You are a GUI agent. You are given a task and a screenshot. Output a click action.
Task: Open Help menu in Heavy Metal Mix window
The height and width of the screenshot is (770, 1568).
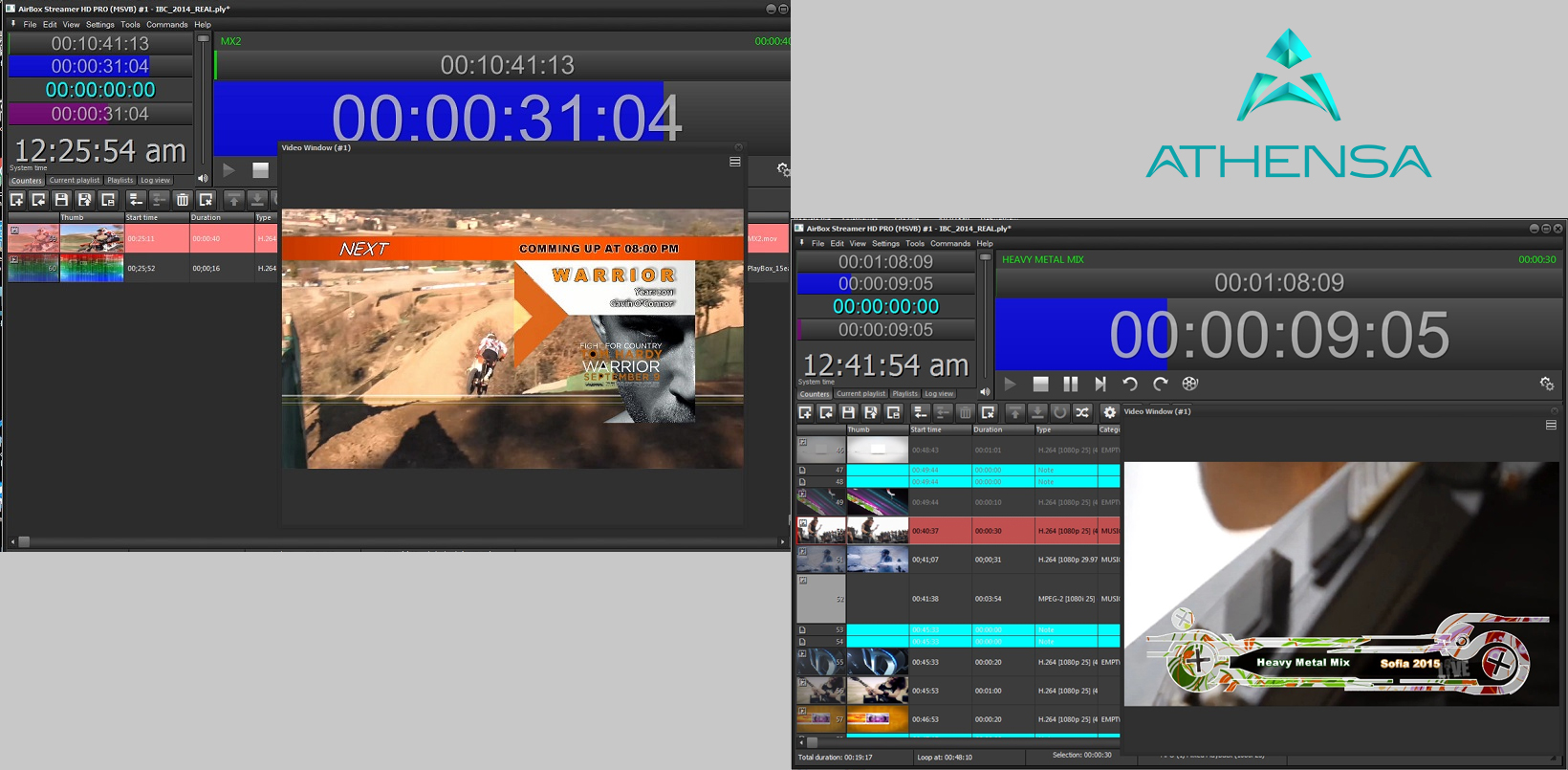click(x=985, y=244)
